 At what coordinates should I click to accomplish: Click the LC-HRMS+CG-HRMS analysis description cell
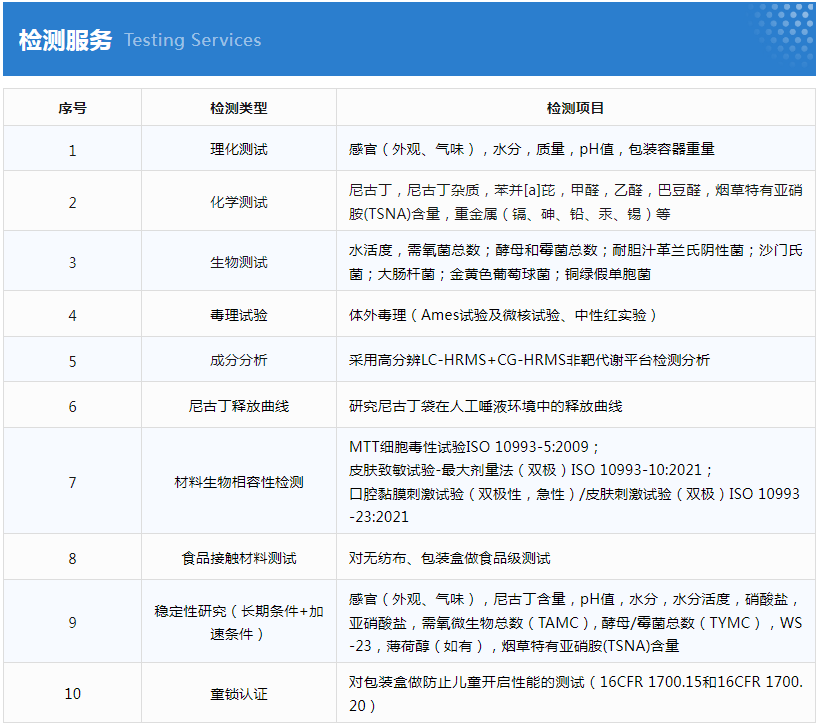(x=529, y=361)
